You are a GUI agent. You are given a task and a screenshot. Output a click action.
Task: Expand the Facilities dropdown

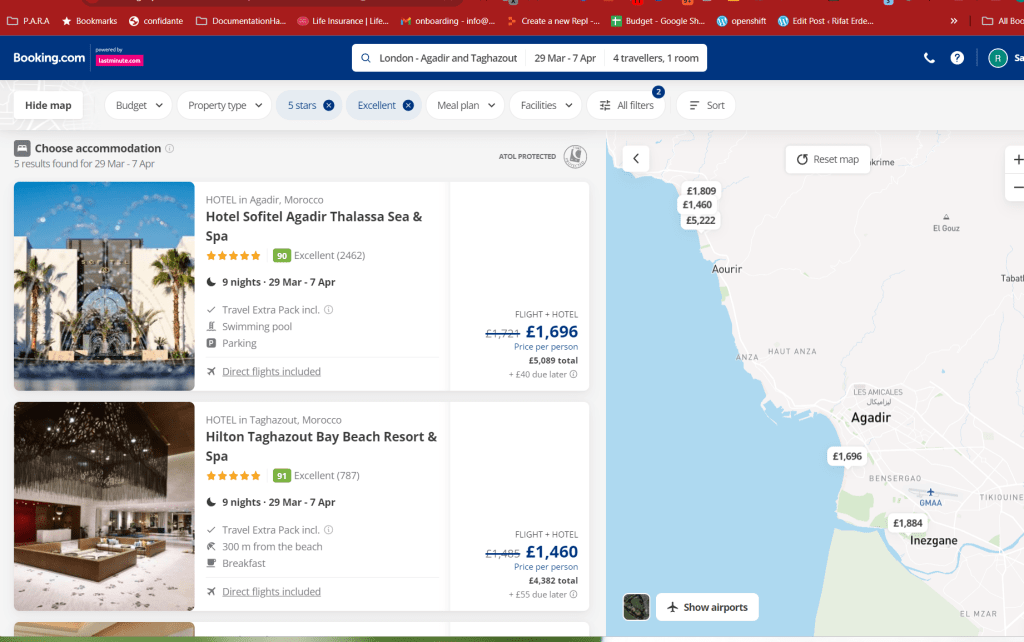[546, 105]
